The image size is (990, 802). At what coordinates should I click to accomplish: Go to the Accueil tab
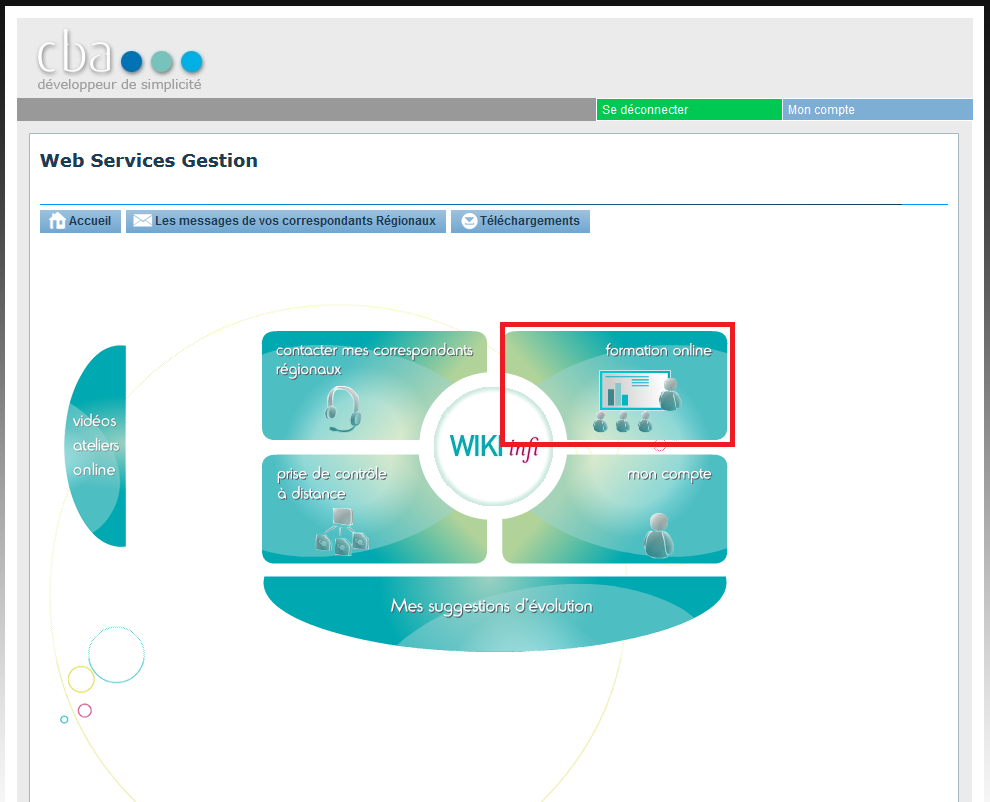pyautogui.click(x=80, y=221)
